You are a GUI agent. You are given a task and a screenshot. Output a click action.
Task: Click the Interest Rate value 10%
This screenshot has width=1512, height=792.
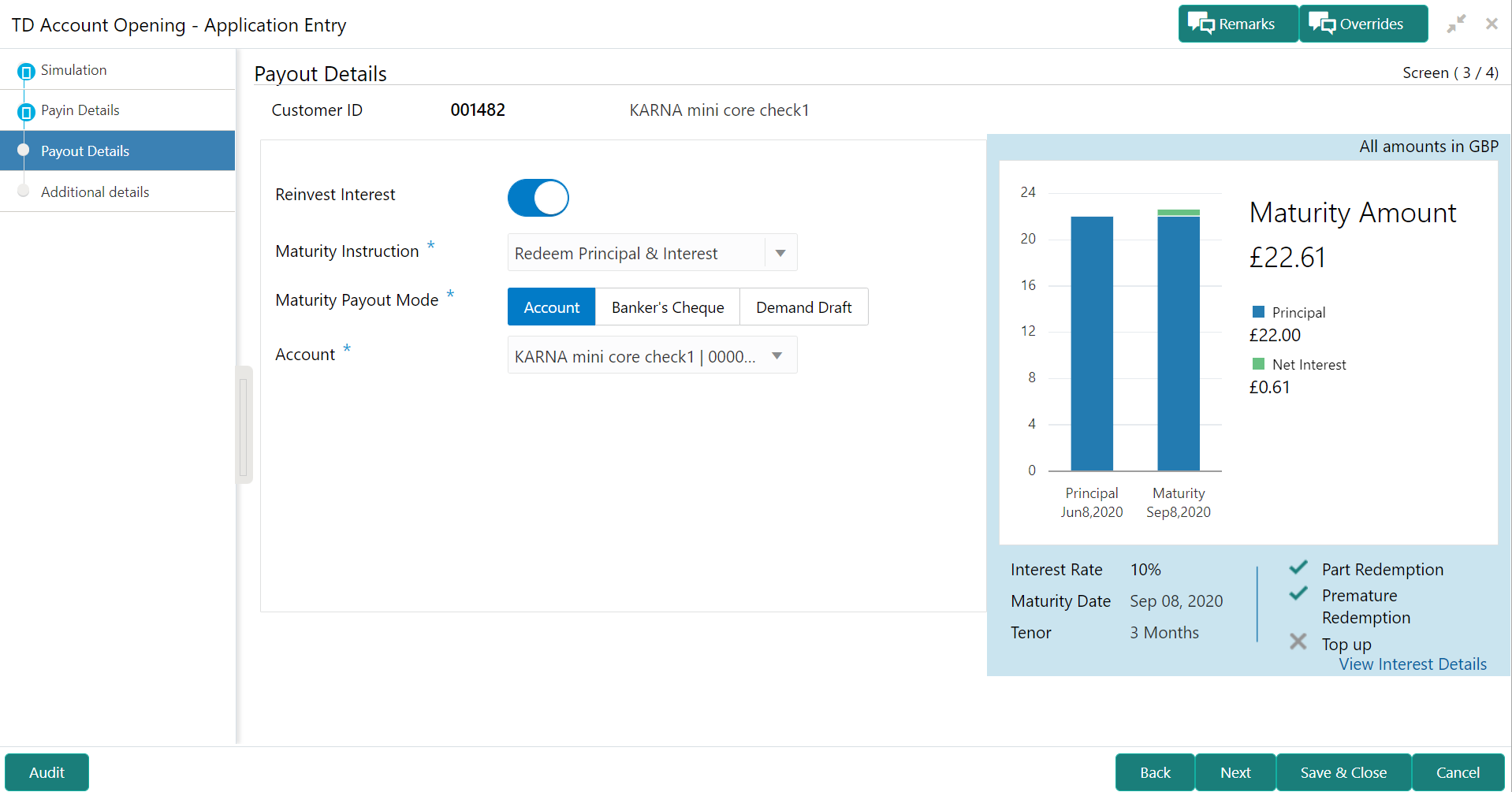pyautogui.click(x=1145, y=570)
